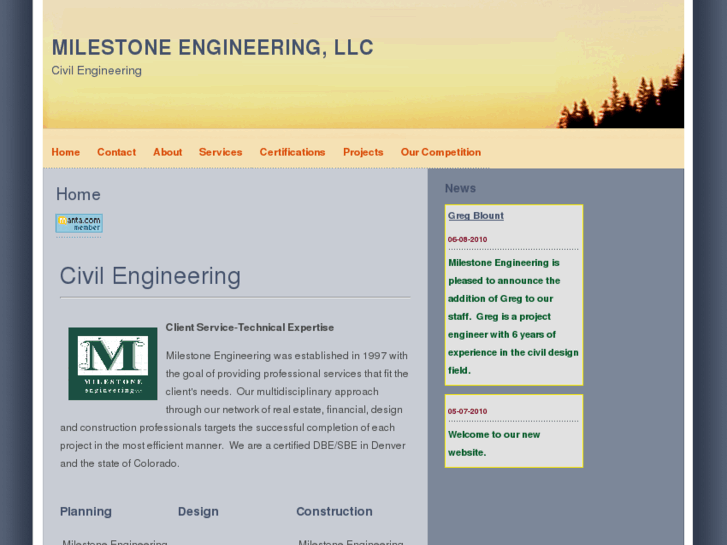The width and height of the screenshot is (727, 545).
Task: Click the manta.com member badge
Action: tap(79, 224)
